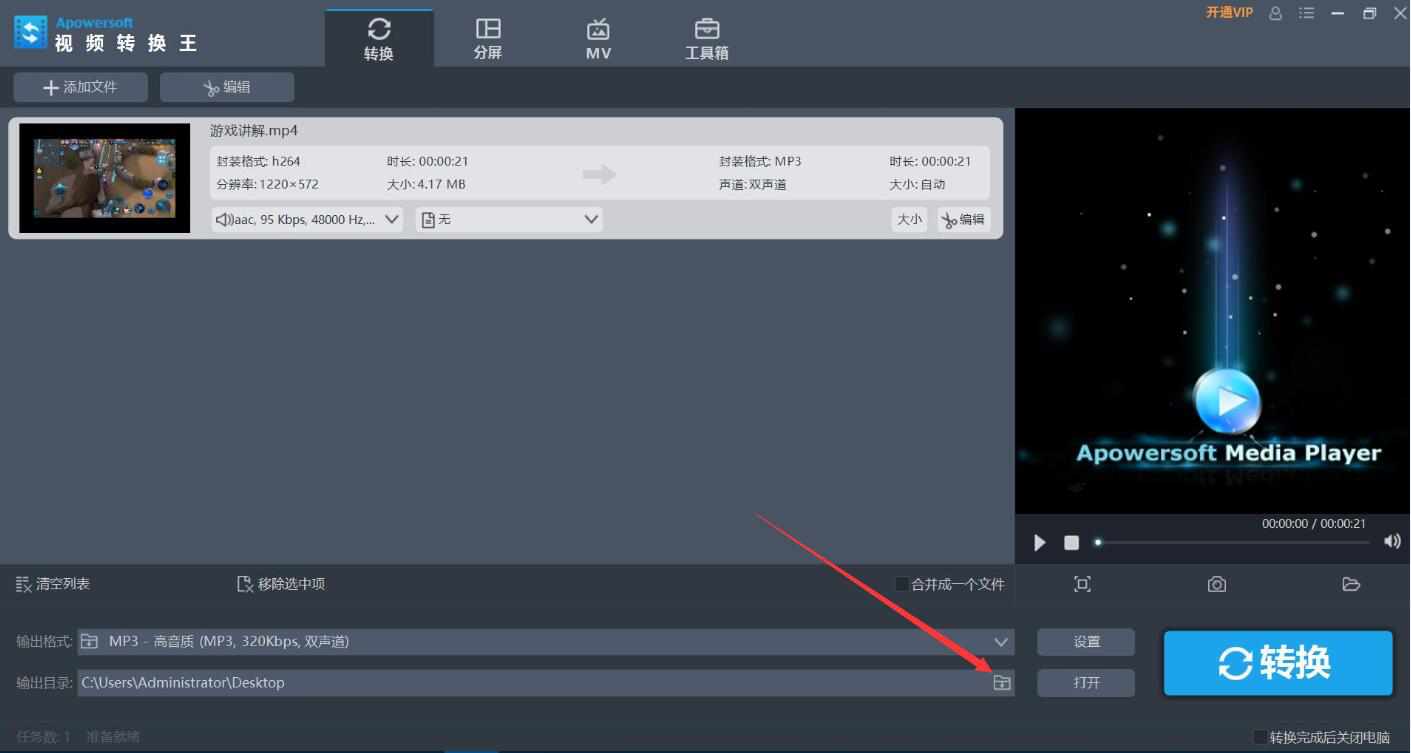The width and height of the screenshot is (1411, 753).
Task: Play the preview video
Action: [x=1040, y=542]
